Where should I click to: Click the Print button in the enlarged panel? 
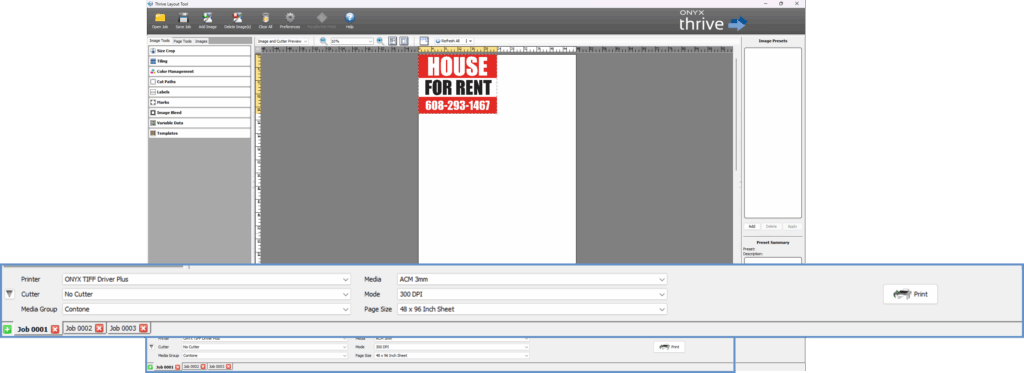pyautogui.click(x=910, y=294)
